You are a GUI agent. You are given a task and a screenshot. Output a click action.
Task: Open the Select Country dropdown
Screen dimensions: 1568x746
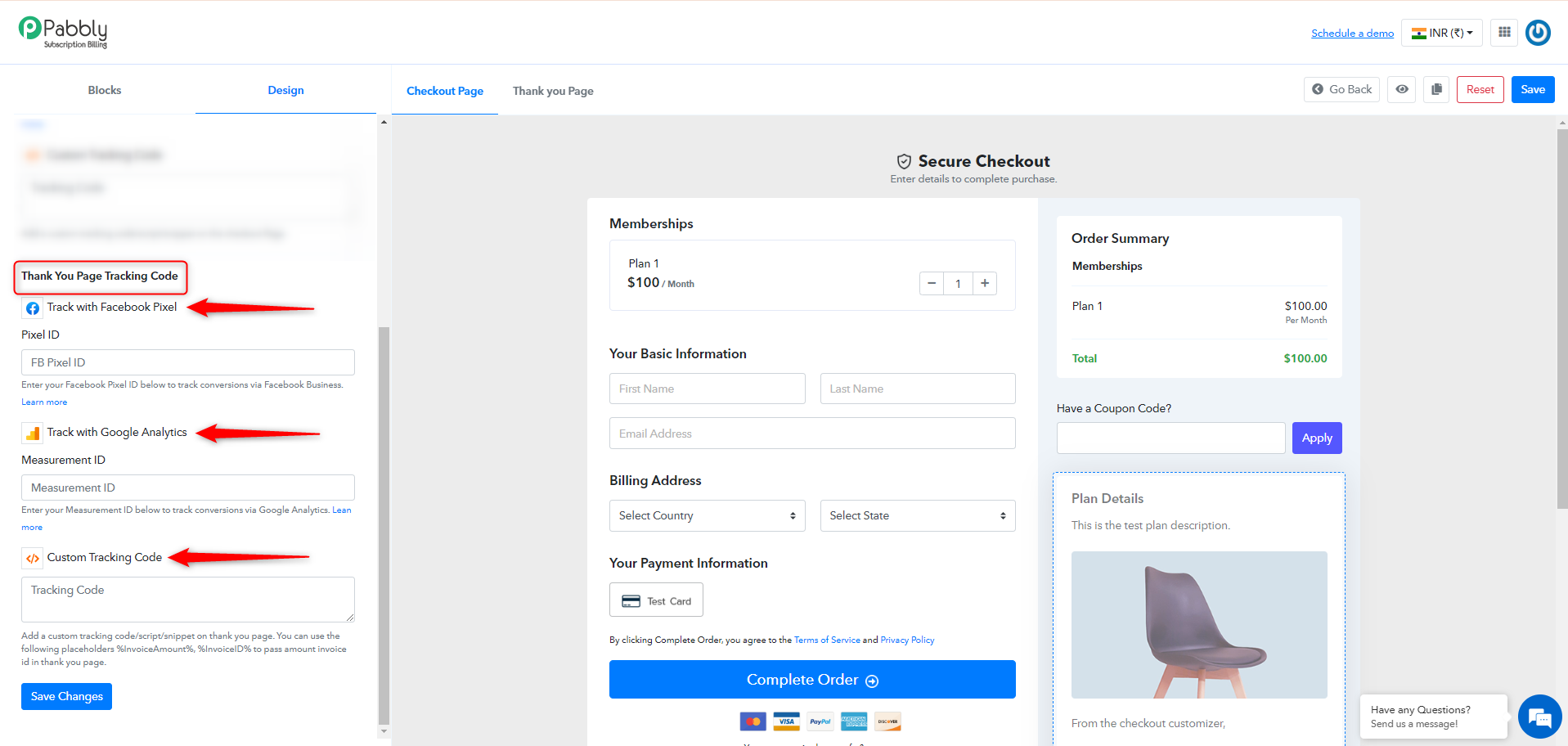tap(708, 515)
